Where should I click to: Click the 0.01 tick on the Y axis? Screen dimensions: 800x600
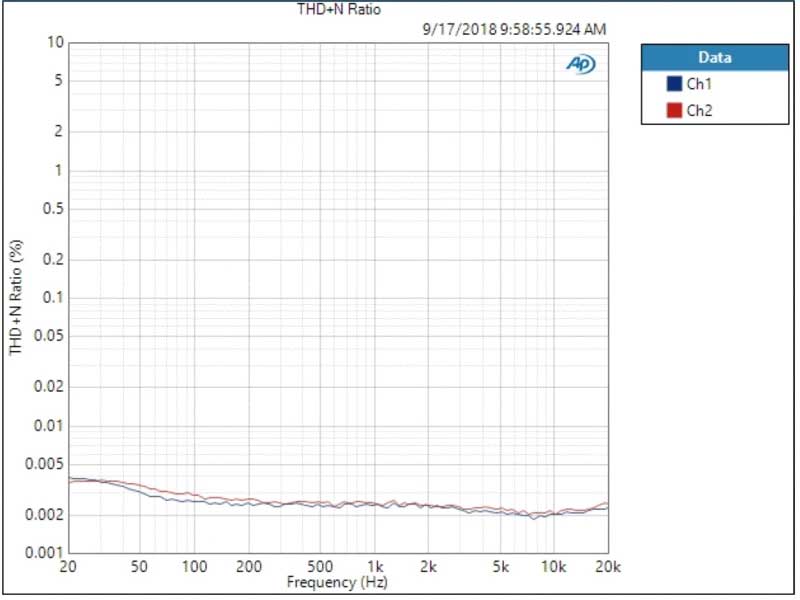50,426
